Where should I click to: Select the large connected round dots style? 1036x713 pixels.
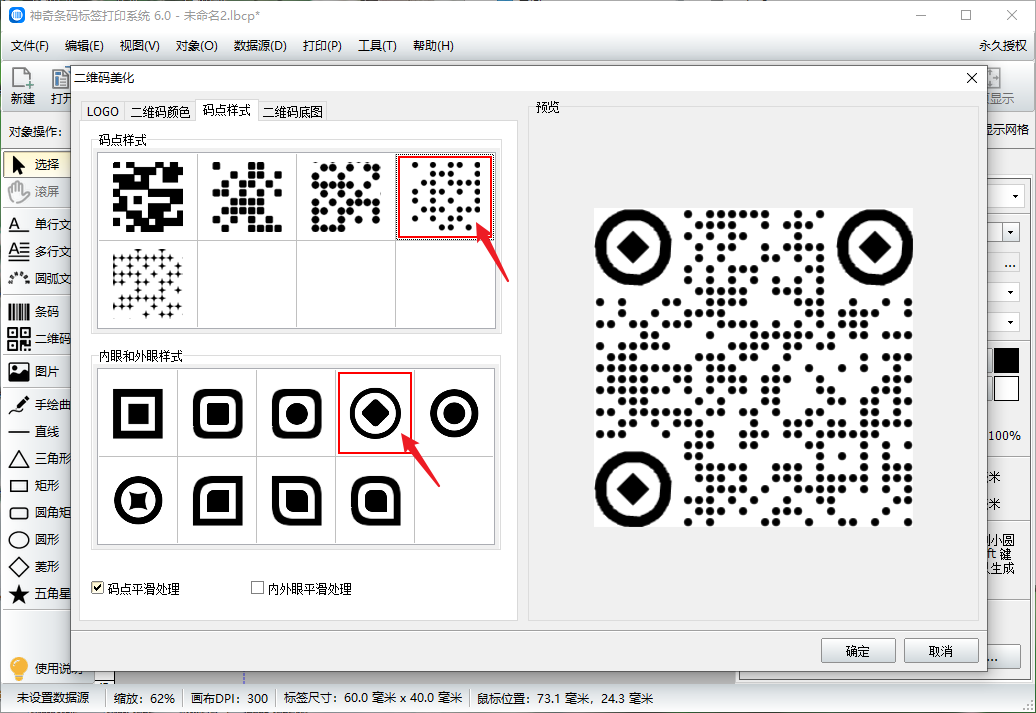pos(346,197)
